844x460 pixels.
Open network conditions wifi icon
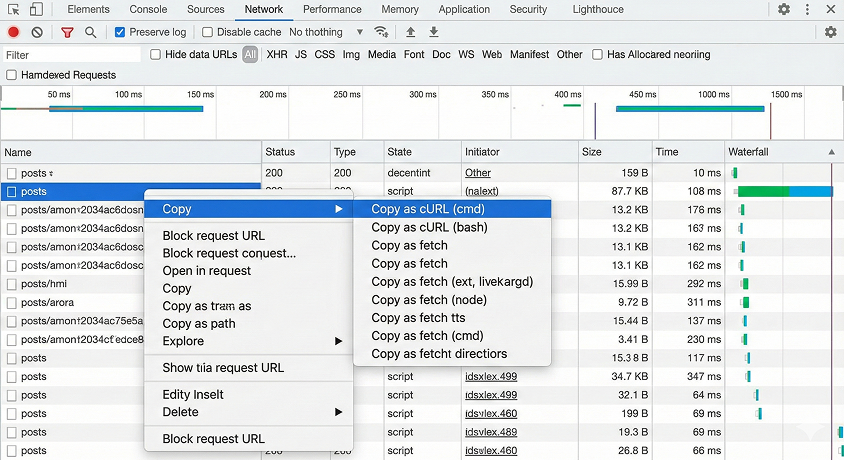coord(381,32)
